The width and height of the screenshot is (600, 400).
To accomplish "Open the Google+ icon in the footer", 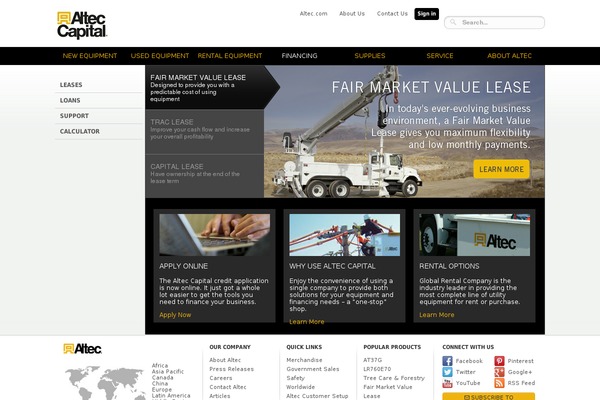I will [x=499, y=372].
